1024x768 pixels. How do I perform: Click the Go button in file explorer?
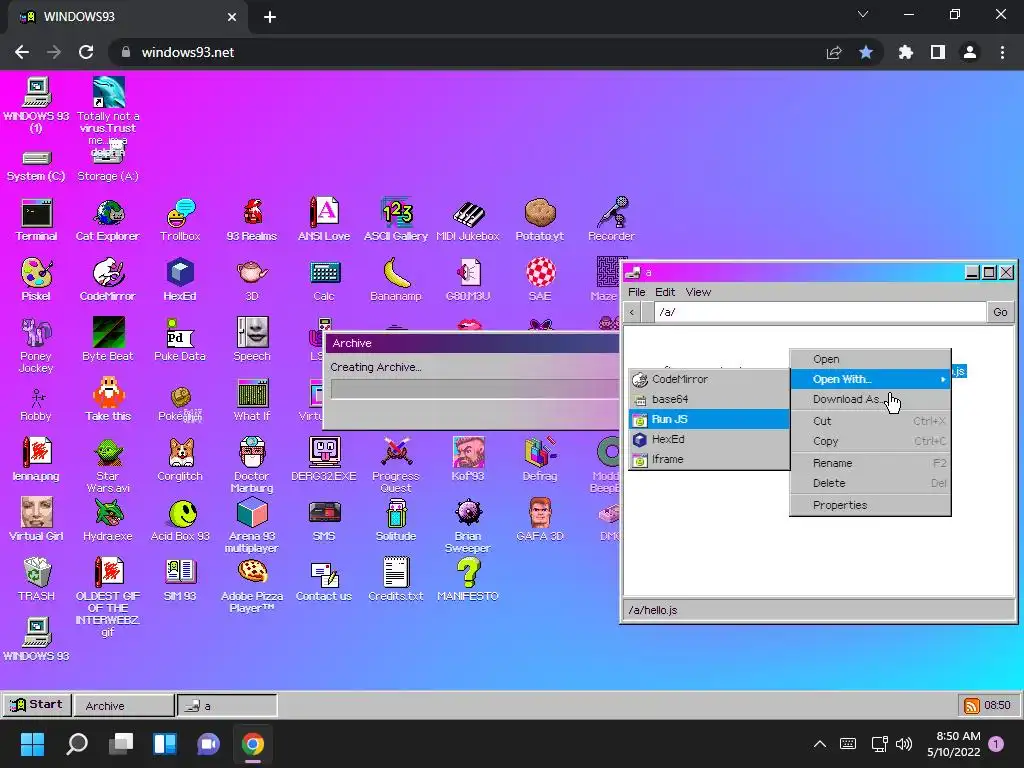pos(1000,312)
